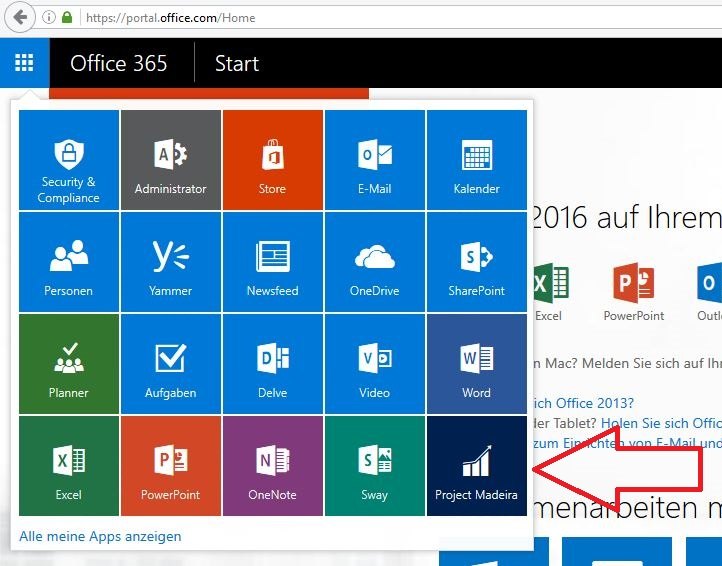This screenshot has height=566, width=722.
Task: Click the site information icon
Action: point(49,18)
